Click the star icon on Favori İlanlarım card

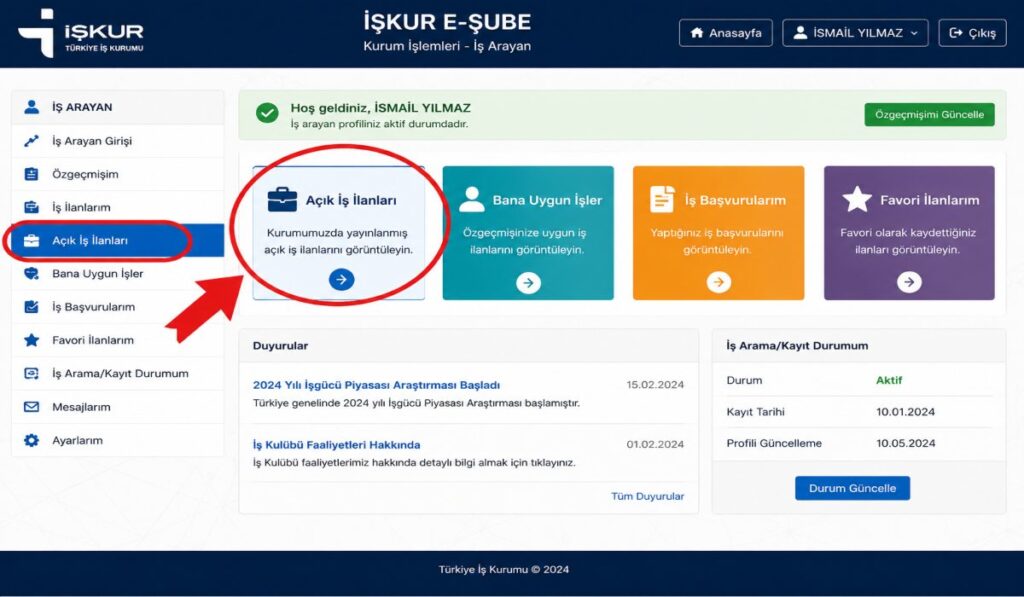click(857, 199)
